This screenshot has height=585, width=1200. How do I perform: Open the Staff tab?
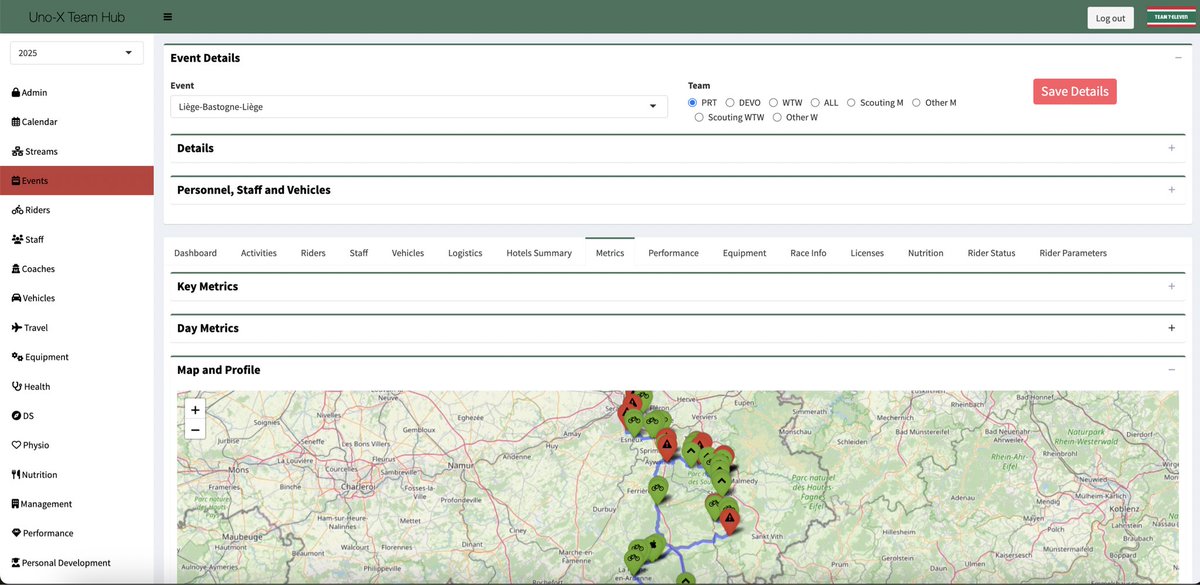[x=359, y=253]
